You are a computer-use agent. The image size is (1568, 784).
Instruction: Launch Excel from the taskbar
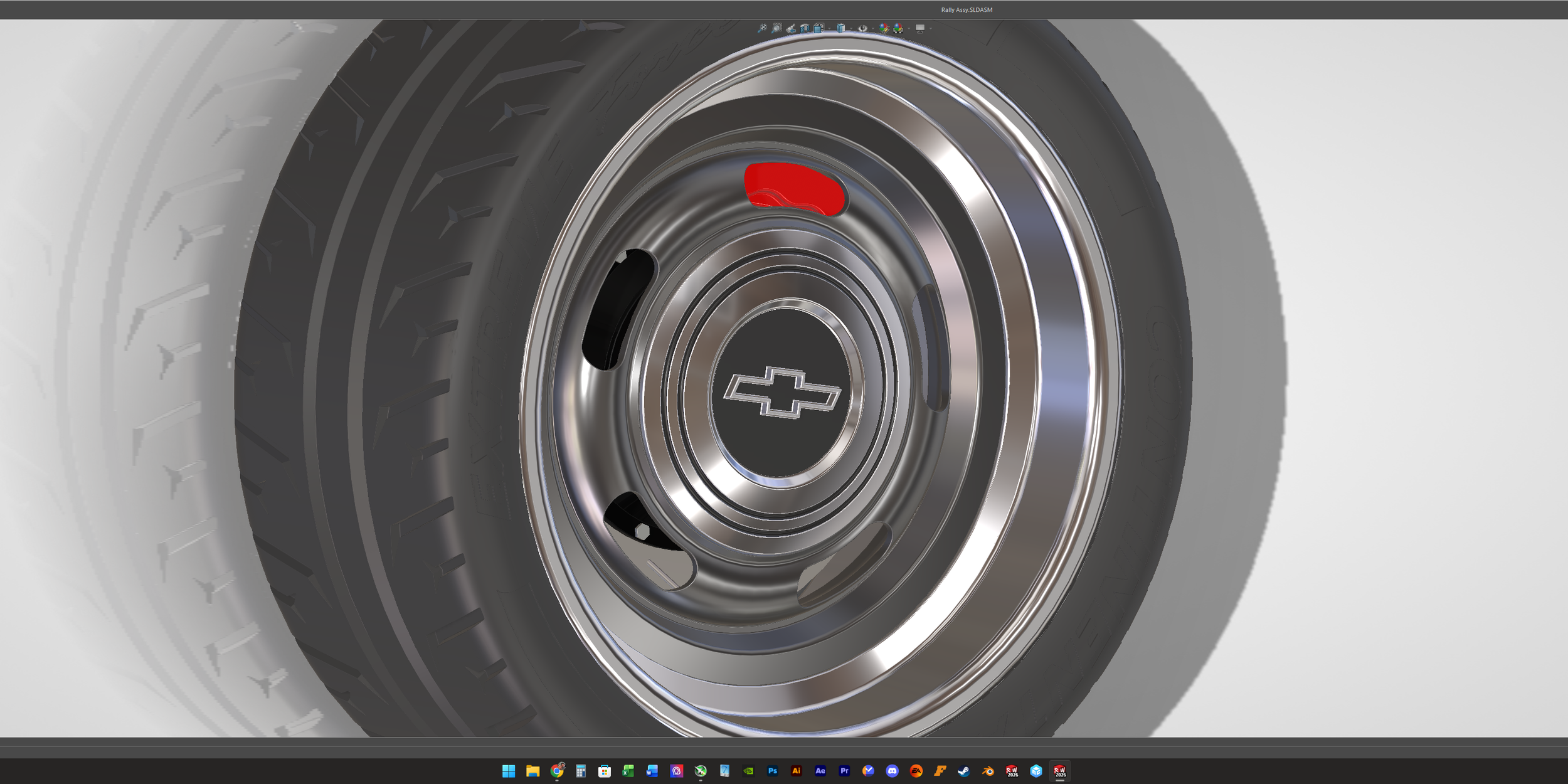[628, 771]
